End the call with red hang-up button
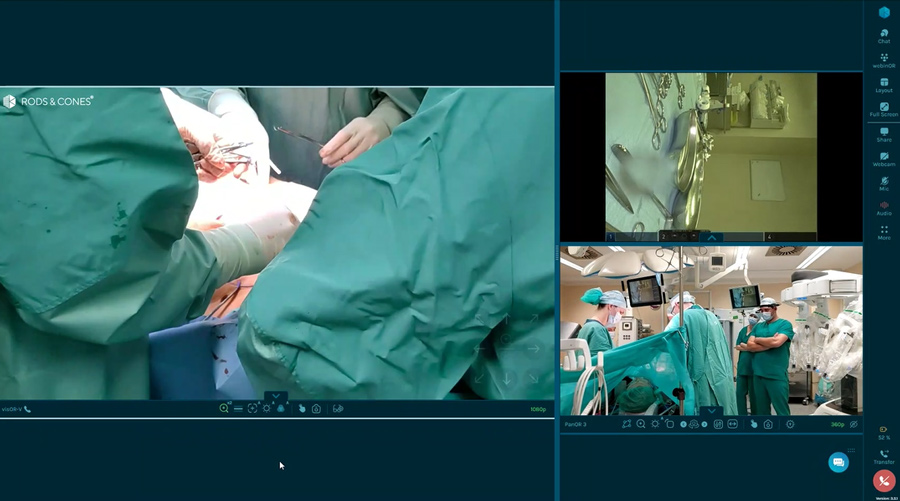Screen dimensions: 900x501 click(884, 480)
